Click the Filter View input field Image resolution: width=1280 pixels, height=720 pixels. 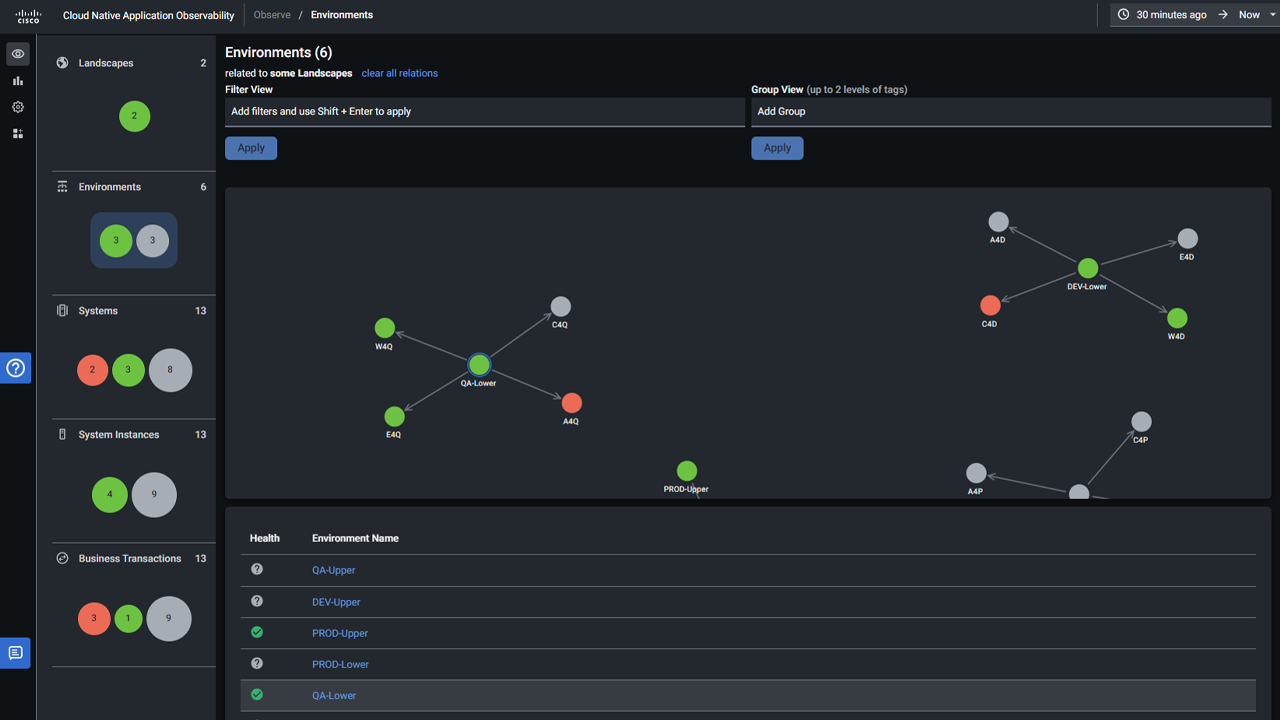(x=485, y=112)
